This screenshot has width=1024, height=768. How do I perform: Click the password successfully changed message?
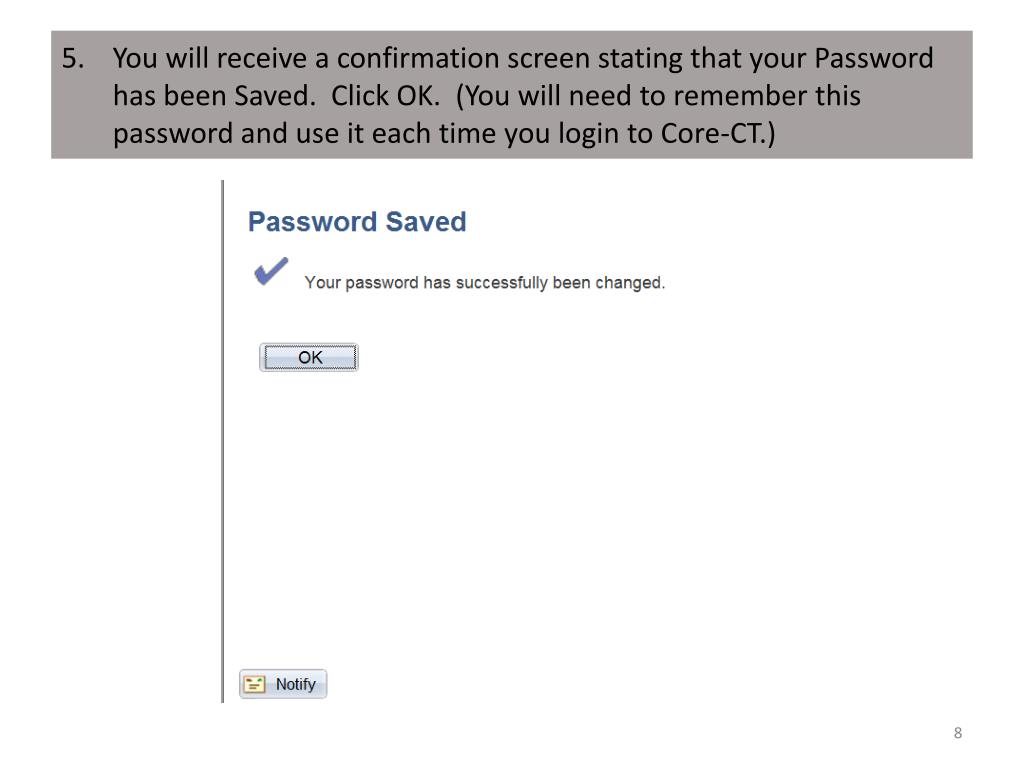(485, 283)
